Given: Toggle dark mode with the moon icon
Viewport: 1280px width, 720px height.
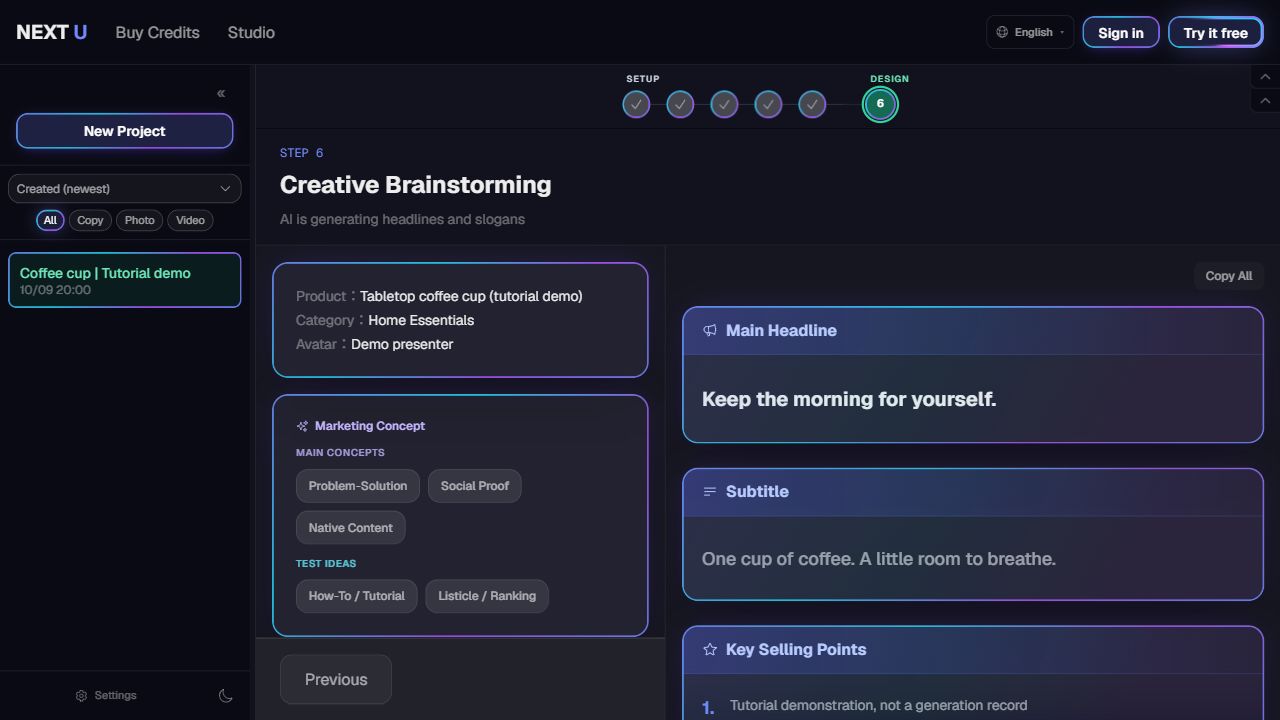Looking at the screenshot, I should 226,696.
